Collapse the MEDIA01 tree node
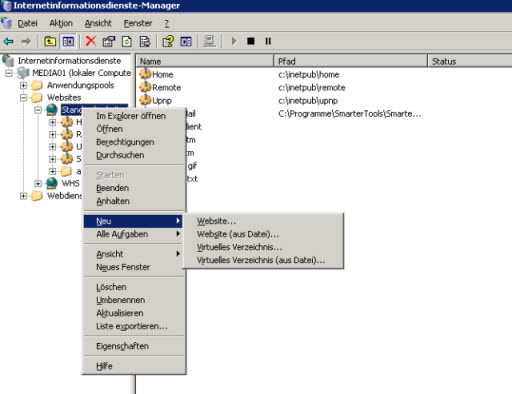The width and height of the screenshot is (512, 394). click(9, 73)
